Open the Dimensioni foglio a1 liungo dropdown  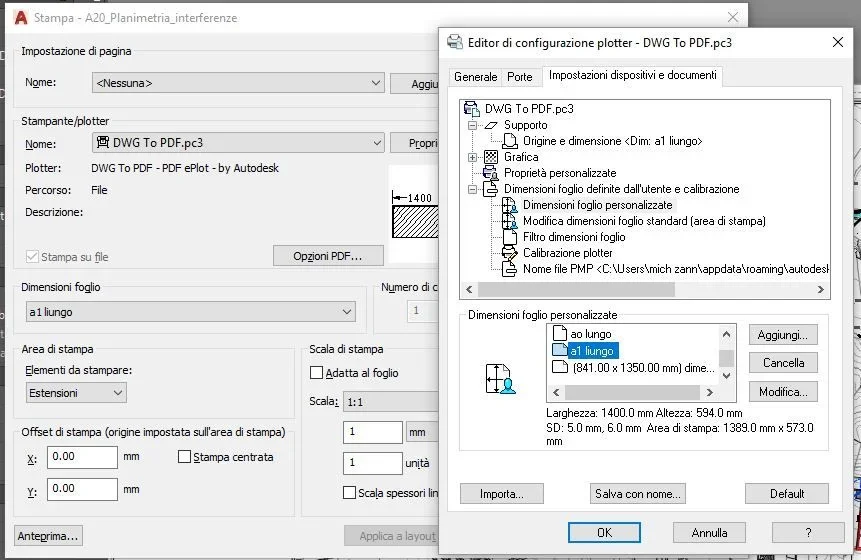(191, 312)
